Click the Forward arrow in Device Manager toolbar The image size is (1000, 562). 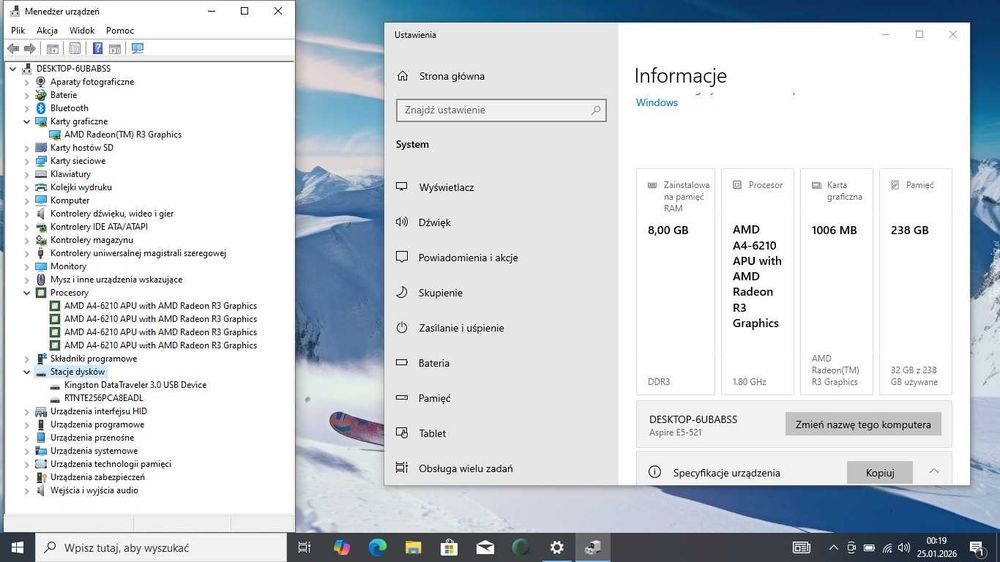[x=30, y=48]
